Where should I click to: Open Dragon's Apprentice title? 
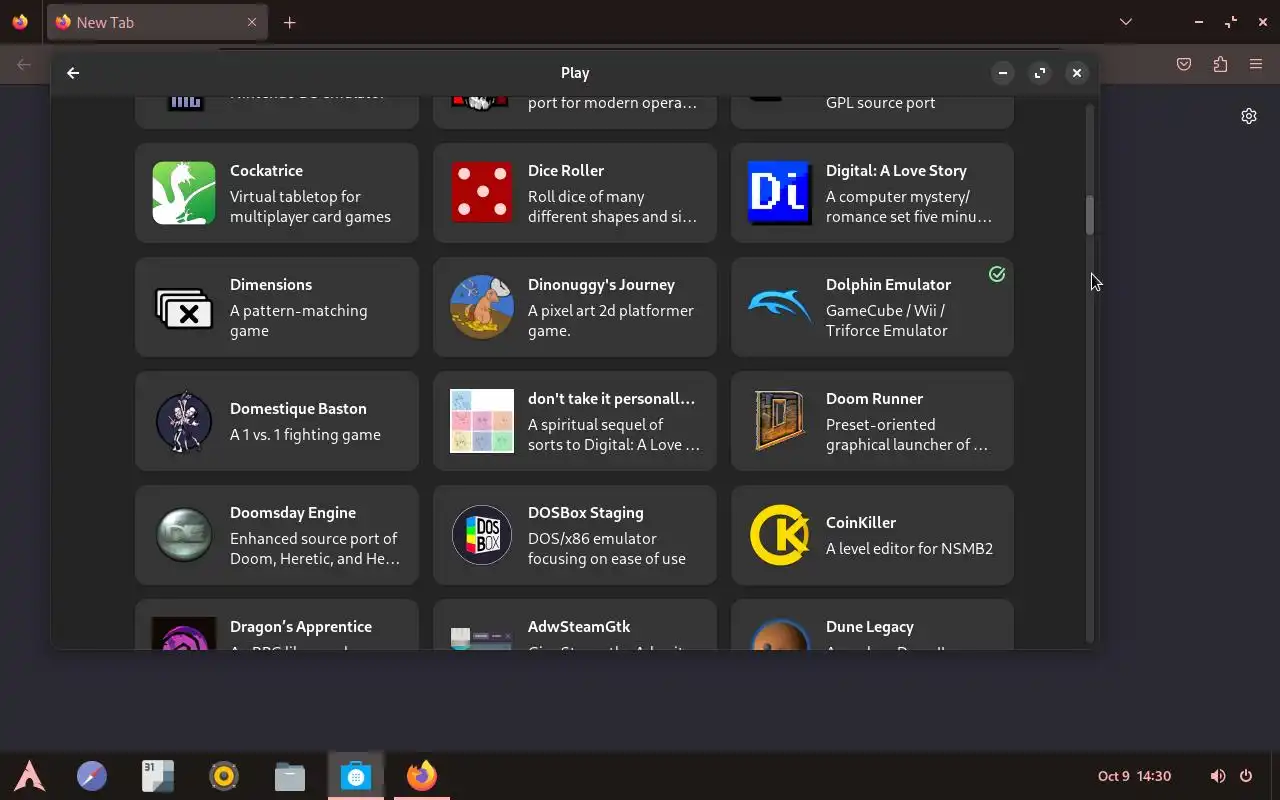(301, 627)
